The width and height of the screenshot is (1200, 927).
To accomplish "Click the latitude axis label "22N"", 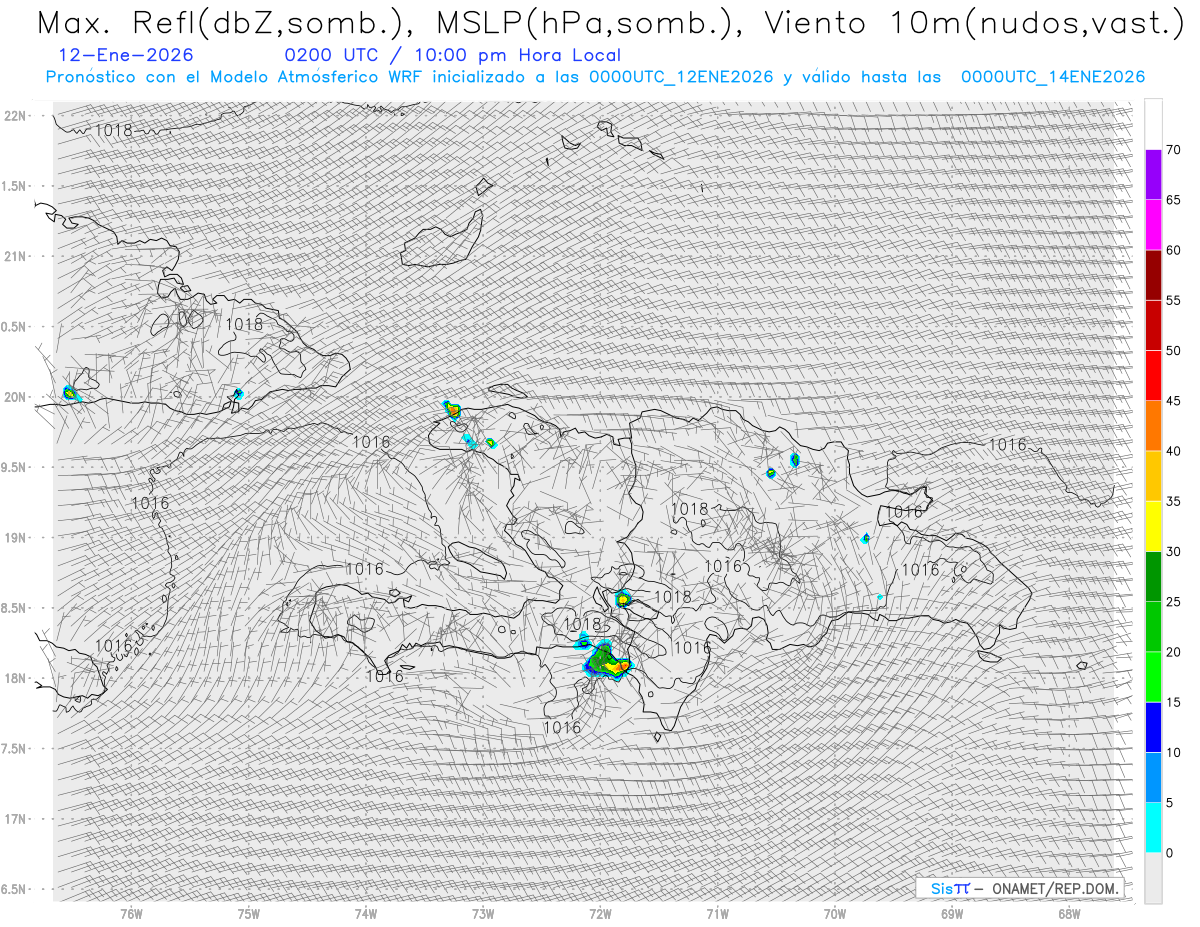I will (15, 116).
